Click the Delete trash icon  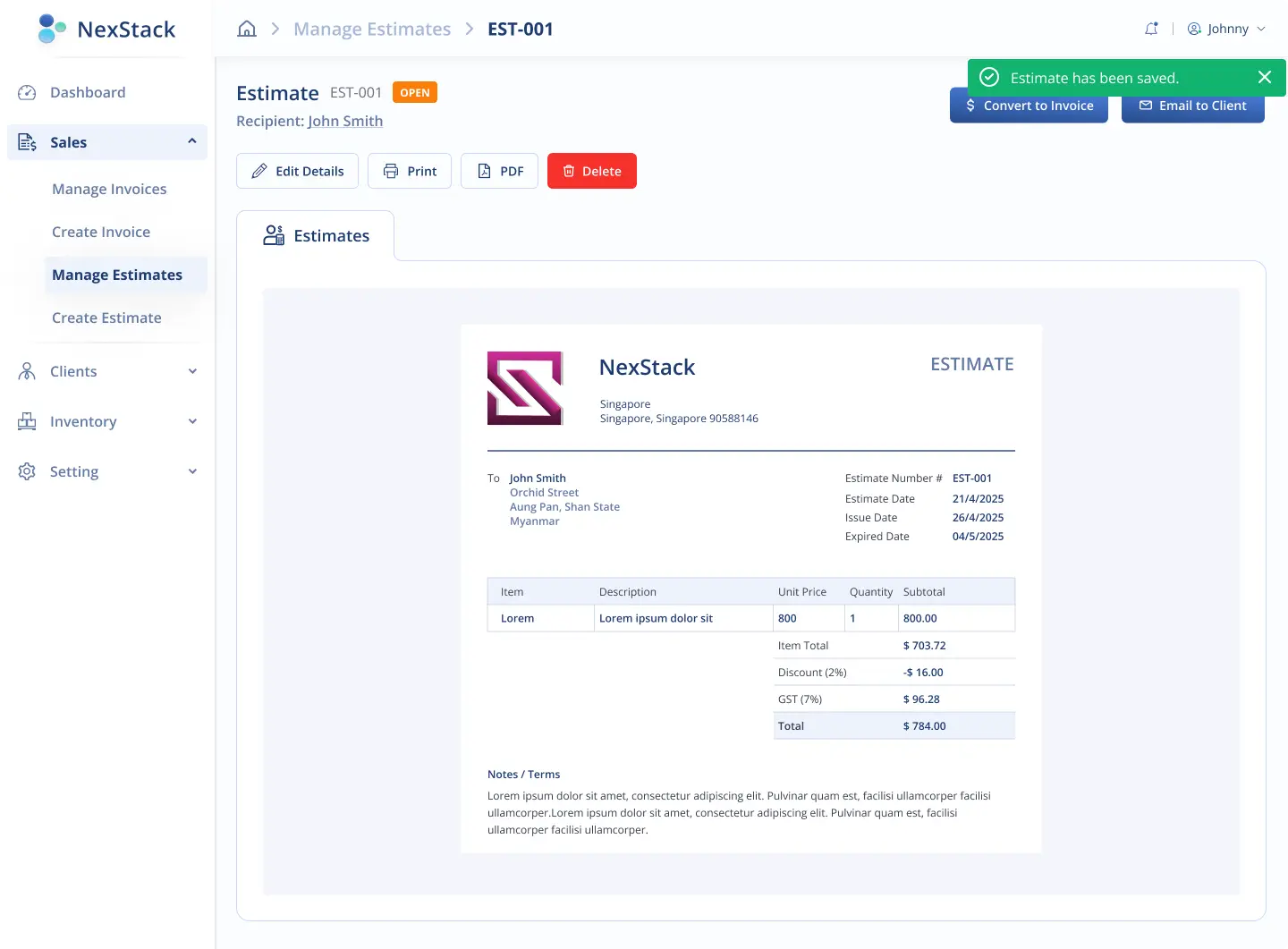[570, 170]
